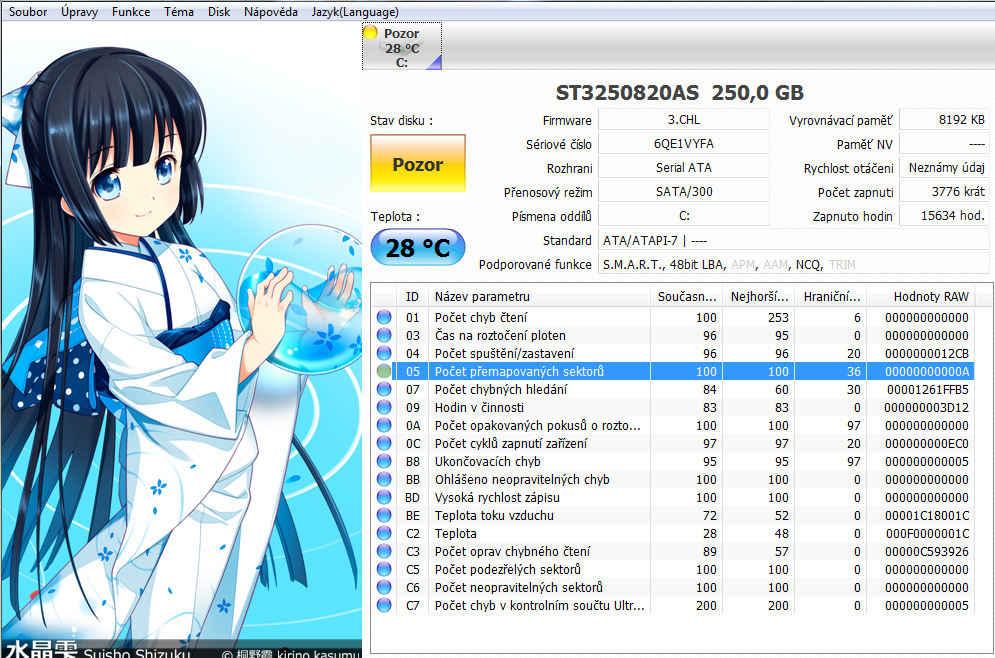Select the Ukončovacích chyb row name
This screenshot has width=995, height=658.
487,461
